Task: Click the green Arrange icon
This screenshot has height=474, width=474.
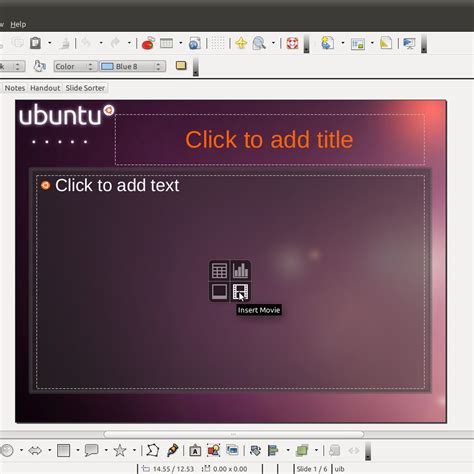Action: click(302, 451)
